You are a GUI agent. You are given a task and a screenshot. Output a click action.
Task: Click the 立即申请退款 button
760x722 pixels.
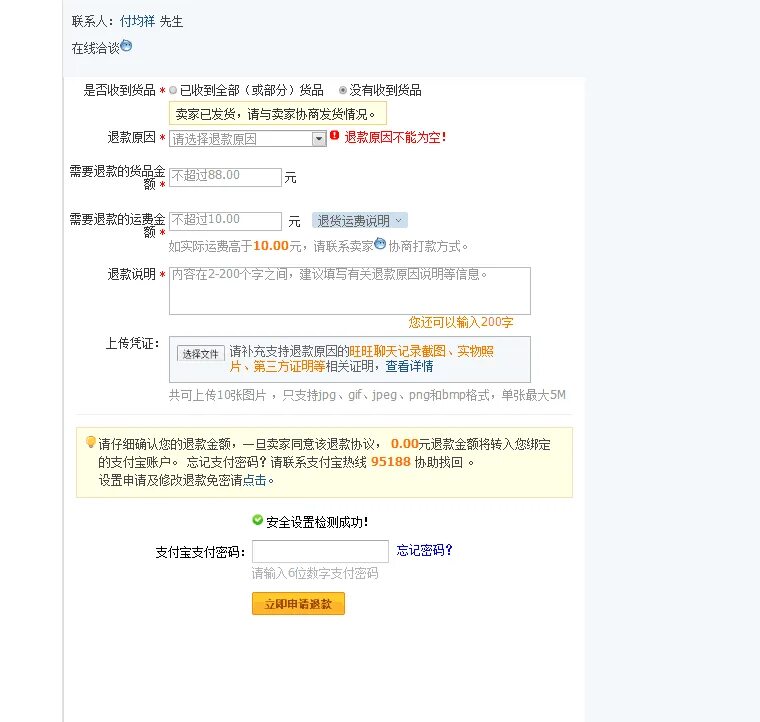[x=298, y=604]
